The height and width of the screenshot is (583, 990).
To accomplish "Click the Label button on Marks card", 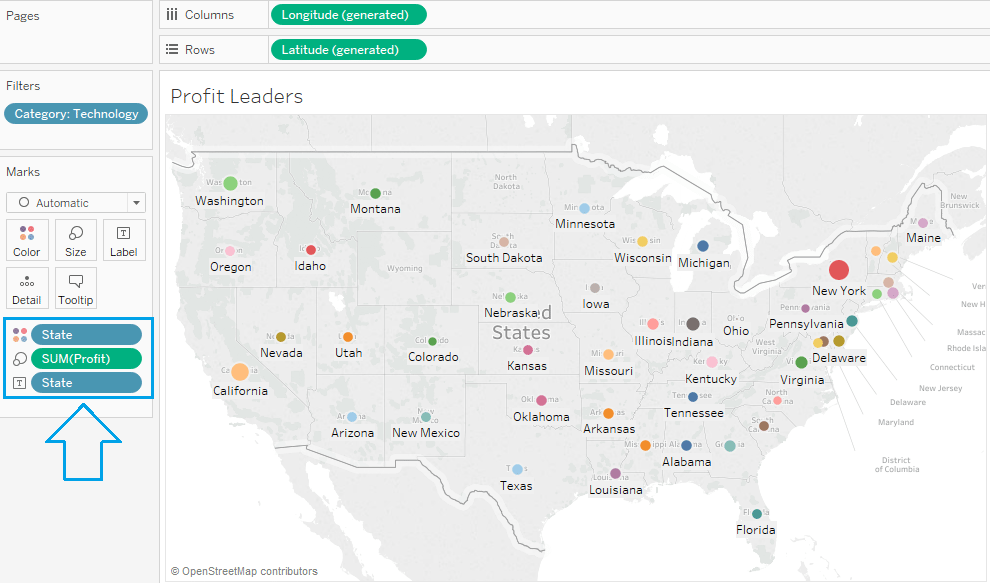I will [x=123, y=240].
